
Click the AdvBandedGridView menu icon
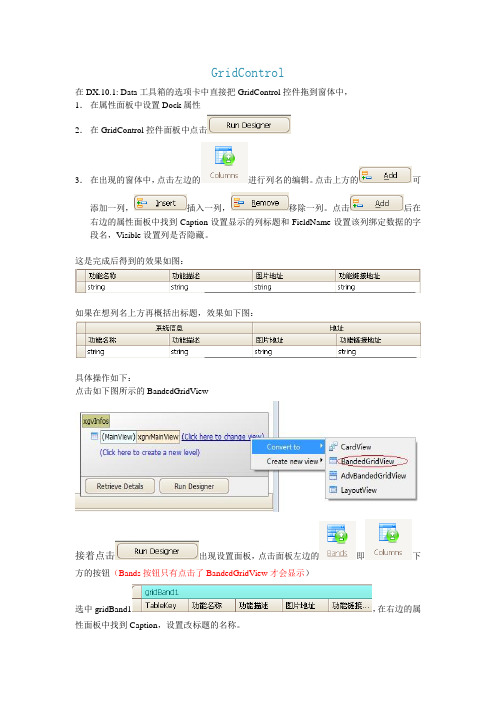point(333,475)
